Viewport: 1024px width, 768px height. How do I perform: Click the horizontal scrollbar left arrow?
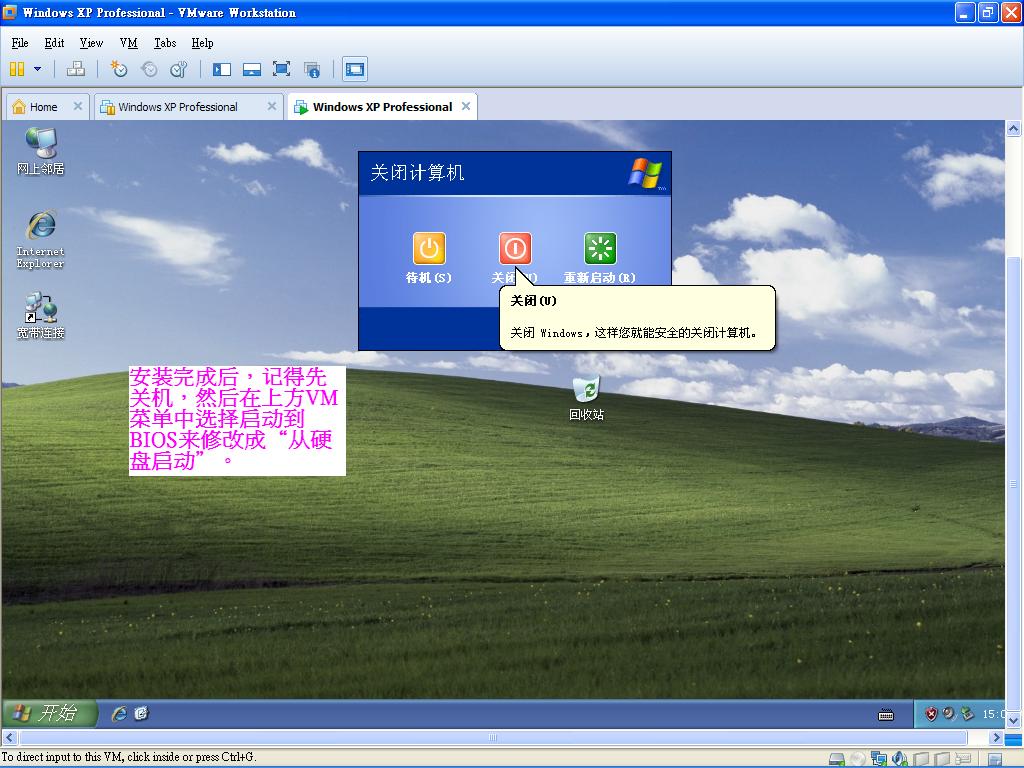coord(9,737)
